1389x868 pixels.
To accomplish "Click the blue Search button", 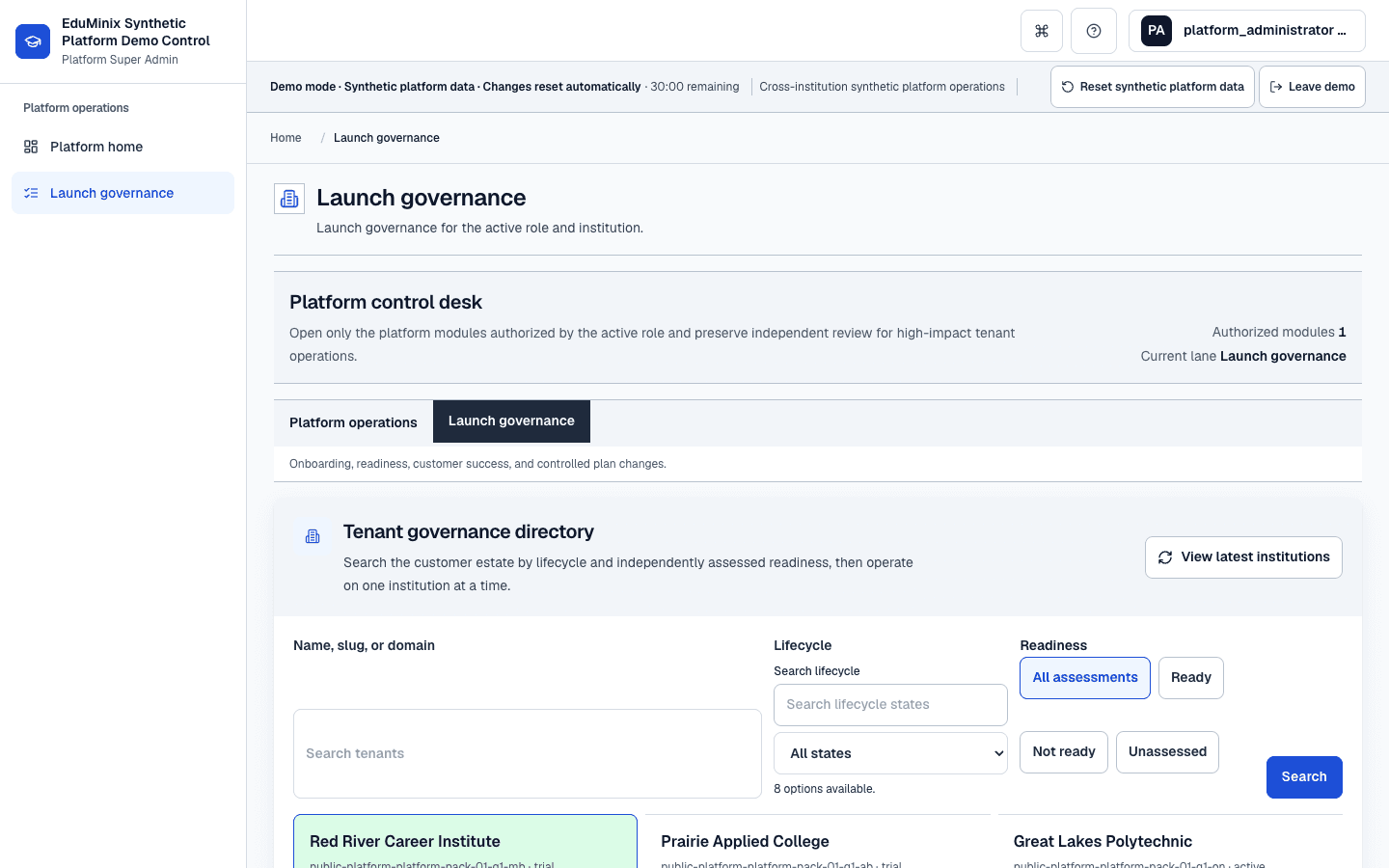I will coord(1304,777).
